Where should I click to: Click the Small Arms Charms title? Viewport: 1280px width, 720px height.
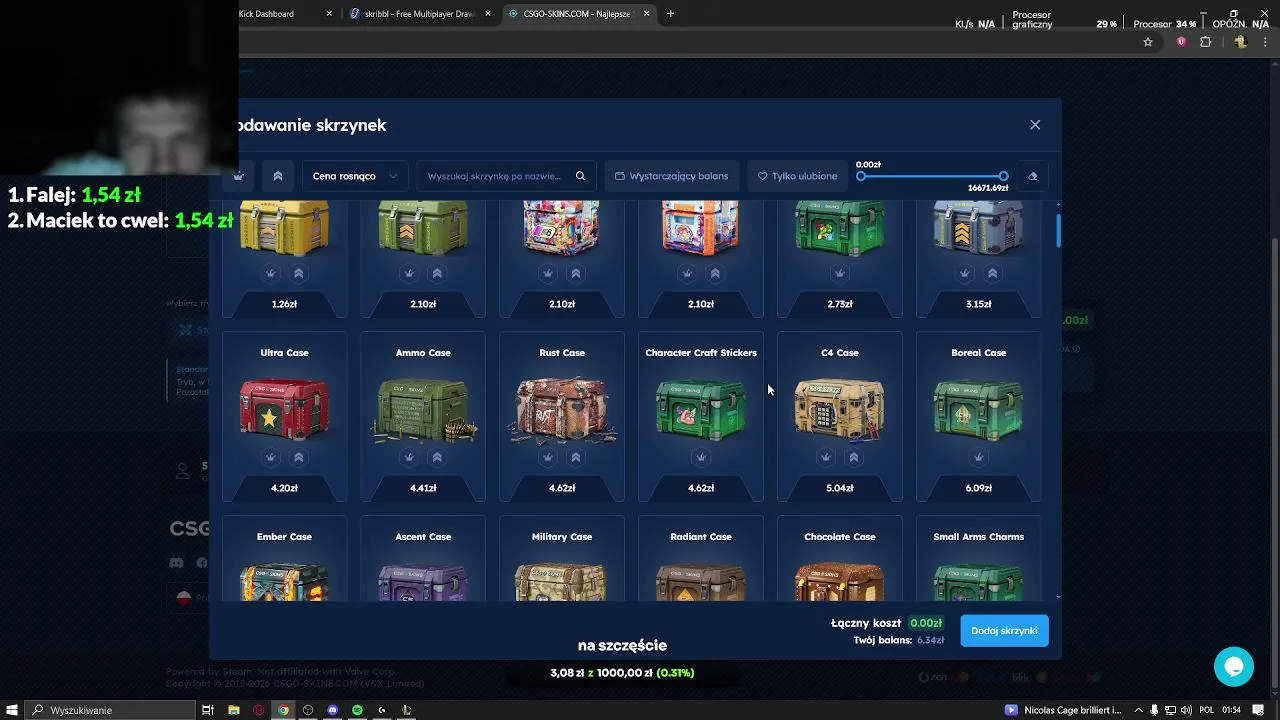pos(979,537)
